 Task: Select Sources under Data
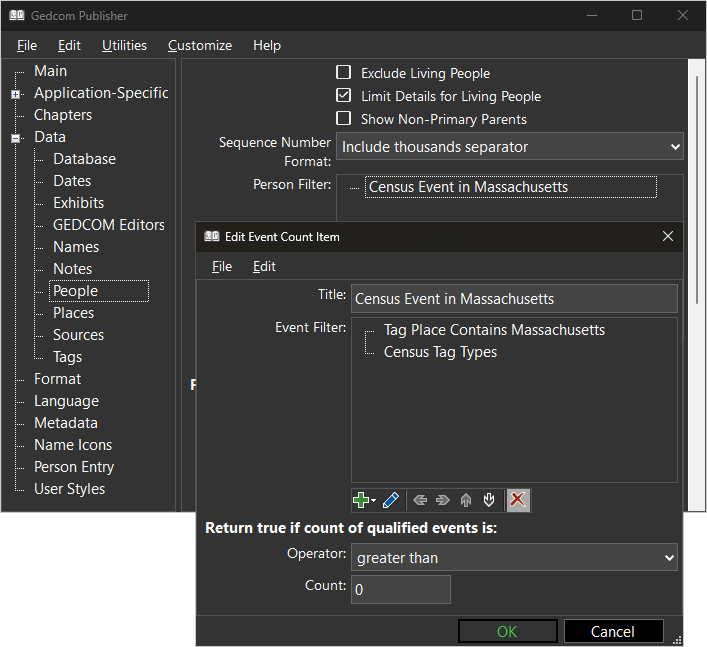(x=78, y=335)
